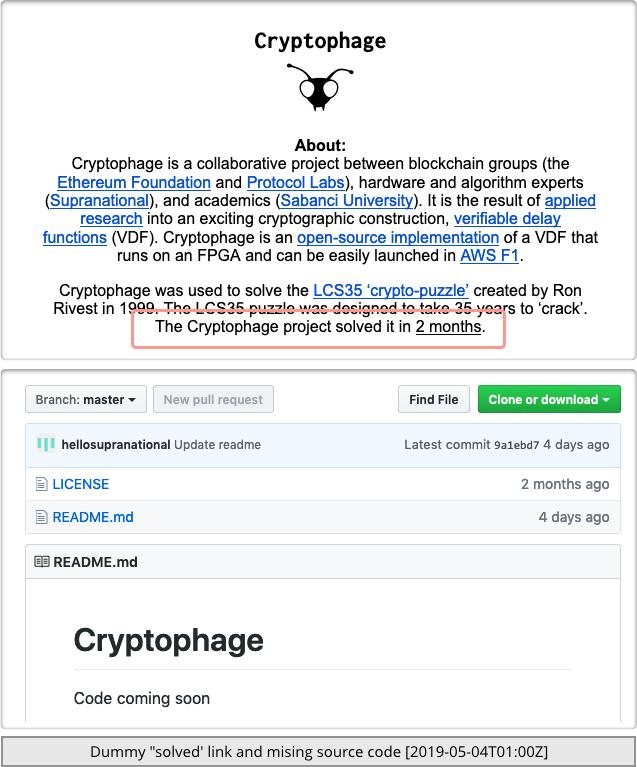Open the Branch: master dropdown
The image size is (637, 767).
86,399
